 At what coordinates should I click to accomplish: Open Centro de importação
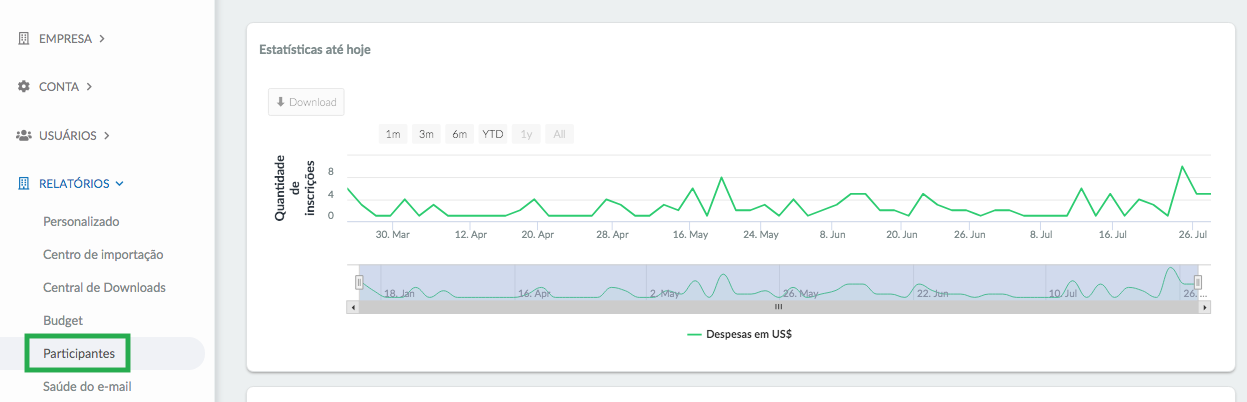tap(103, 254)
